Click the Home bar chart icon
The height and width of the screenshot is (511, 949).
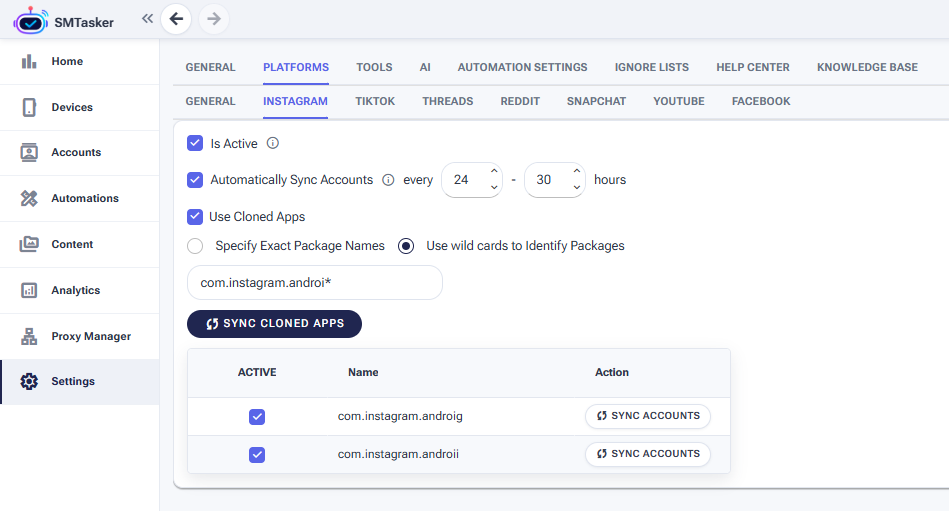(29, 61)
